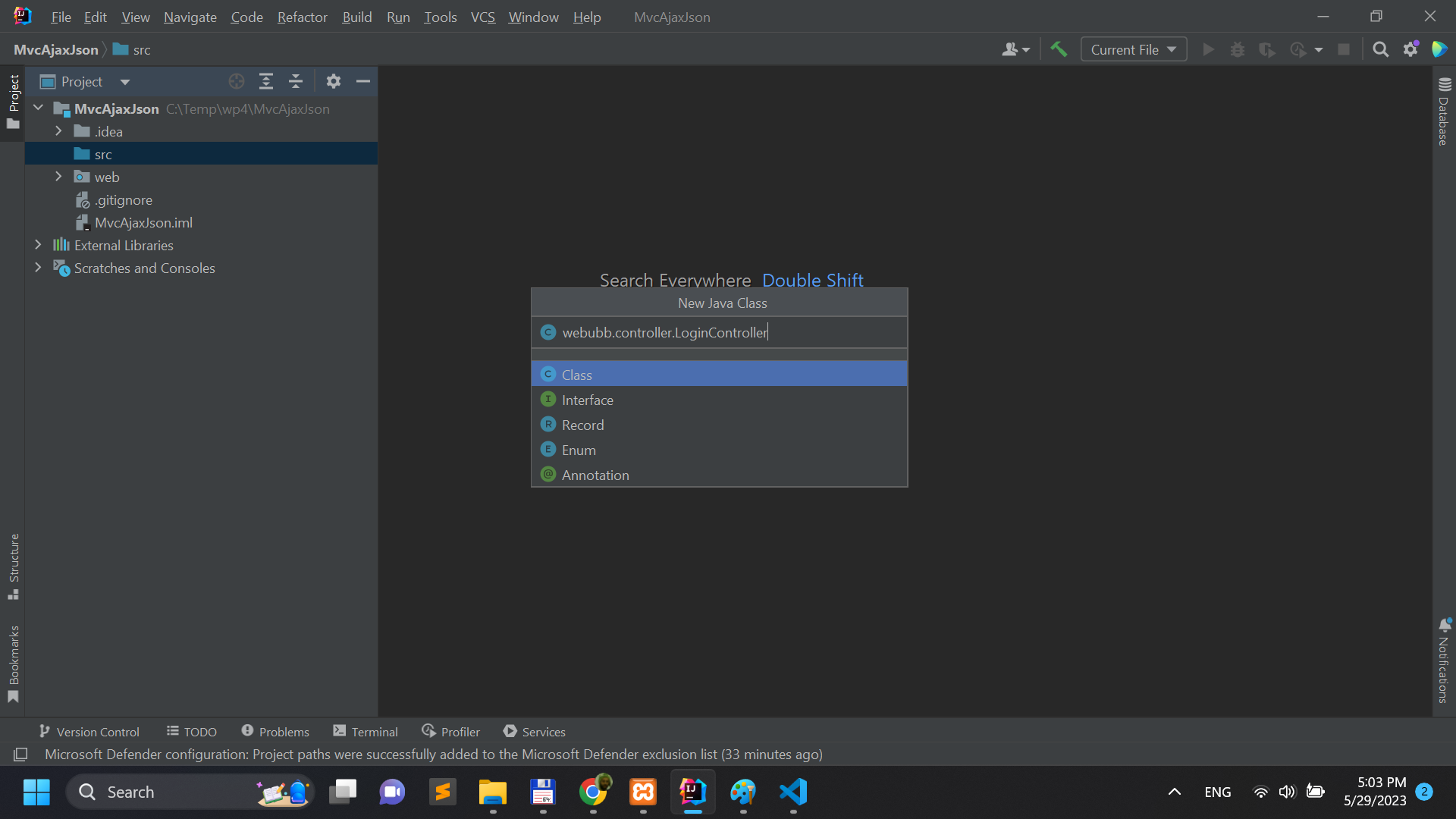1456x819 pixels.
Task: Open the Tools menu
Action: [x=440, y=17]
